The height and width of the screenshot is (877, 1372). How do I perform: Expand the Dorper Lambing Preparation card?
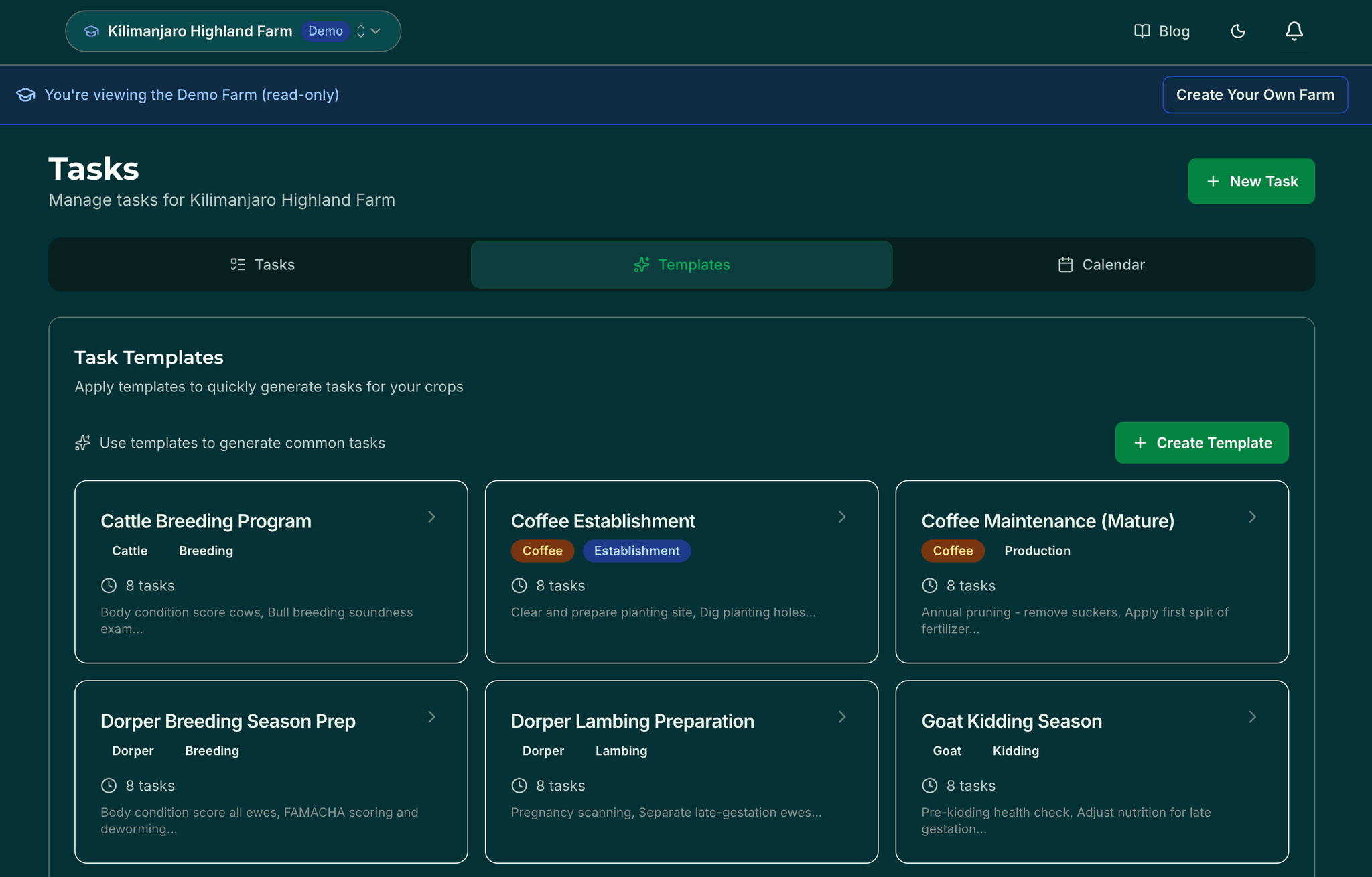coord(841,717)
